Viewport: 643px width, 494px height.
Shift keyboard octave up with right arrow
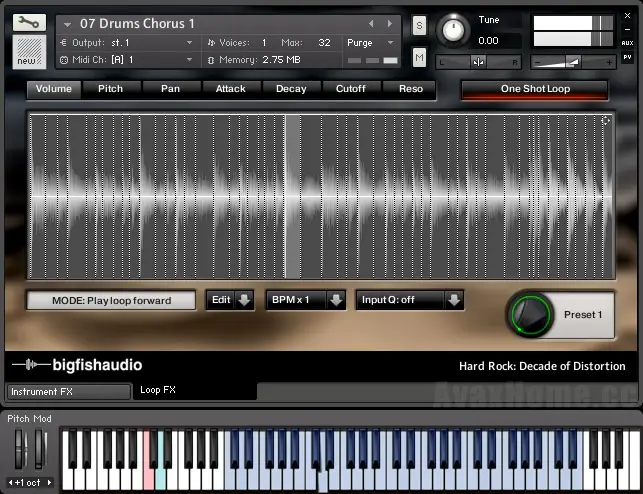click(x=49, y=483)
